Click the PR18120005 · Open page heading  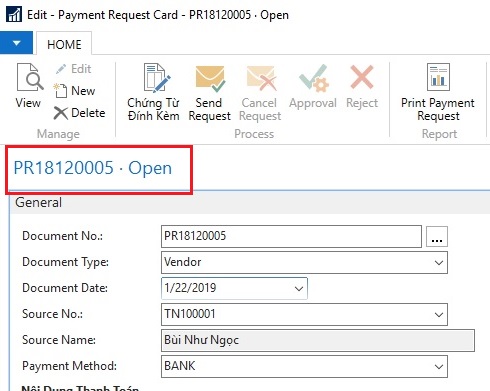tap(93, 168)
